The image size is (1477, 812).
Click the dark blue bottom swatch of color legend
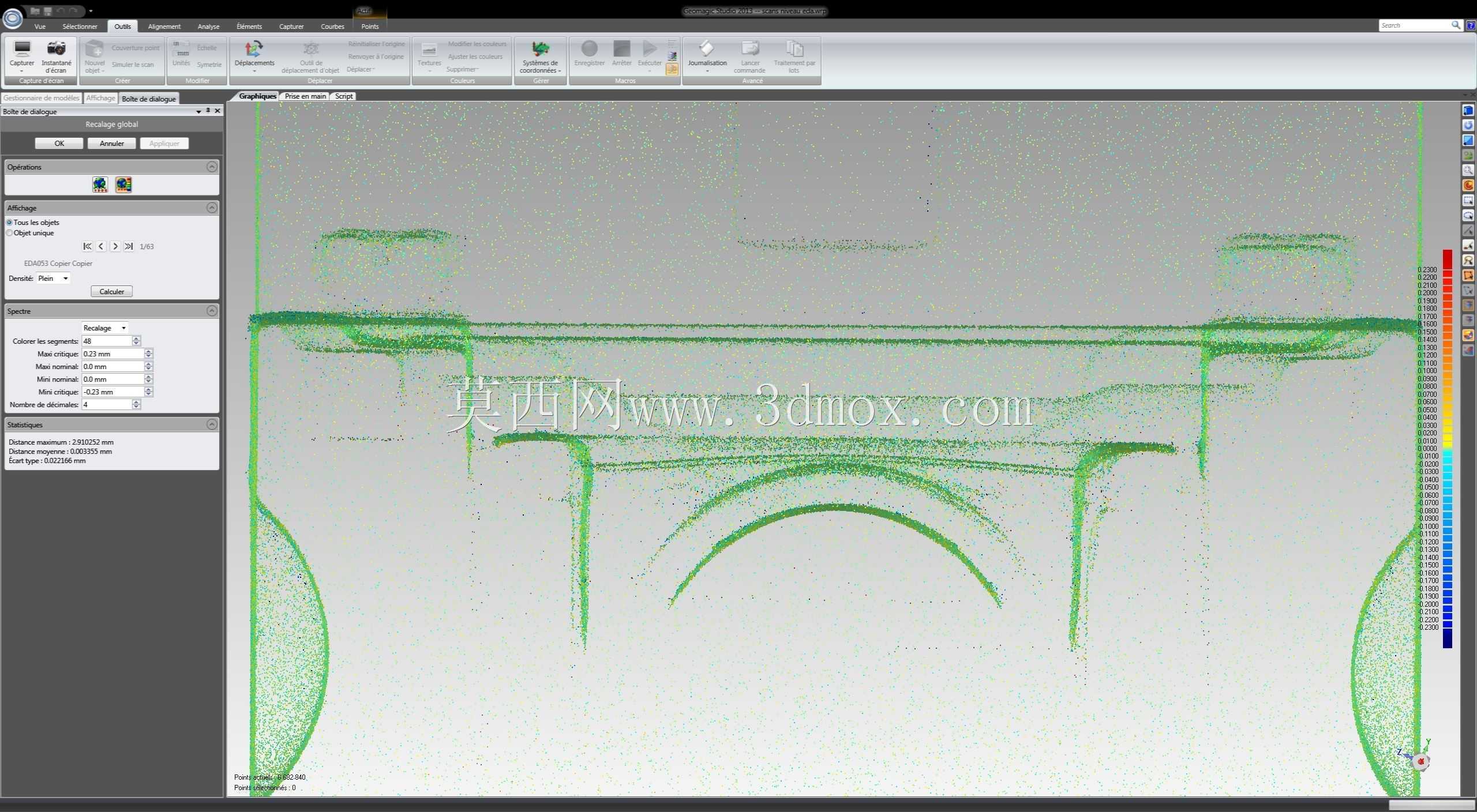[x=1448, y=638]
